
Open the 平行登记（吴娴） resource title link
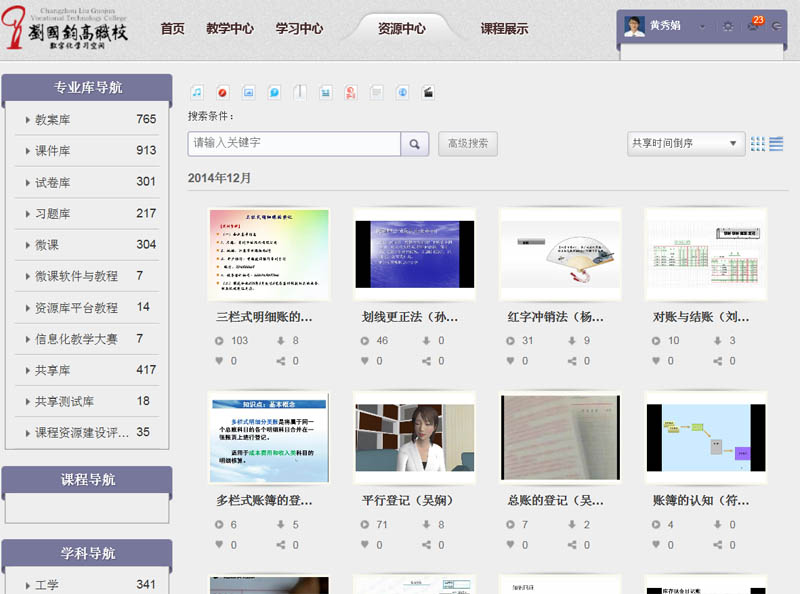click(407, 501)
